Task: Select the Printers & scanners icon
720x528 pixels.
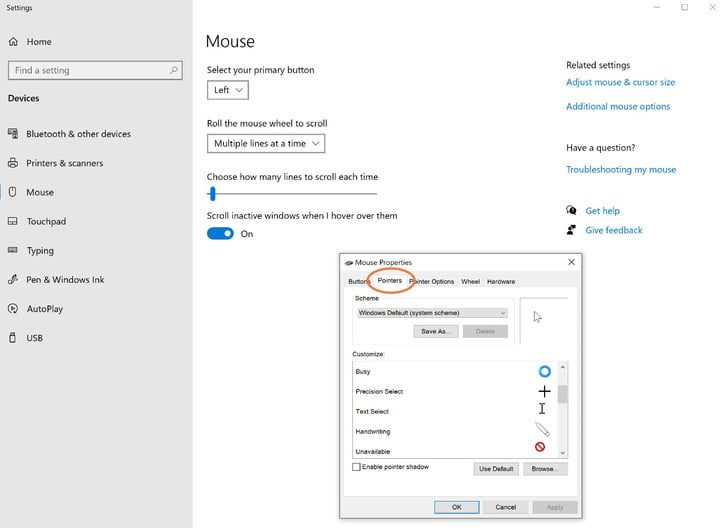Action: tap(13, 163)
